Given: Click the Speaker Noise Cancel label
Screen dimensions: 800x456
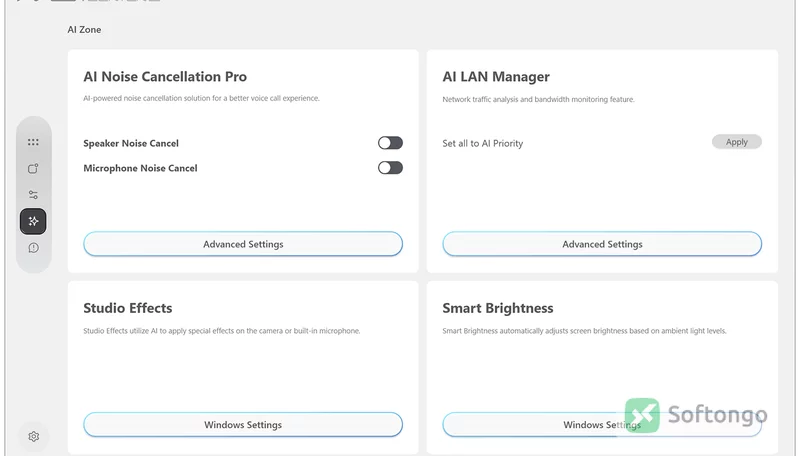Looking at the screenshot, I should 131,143.
